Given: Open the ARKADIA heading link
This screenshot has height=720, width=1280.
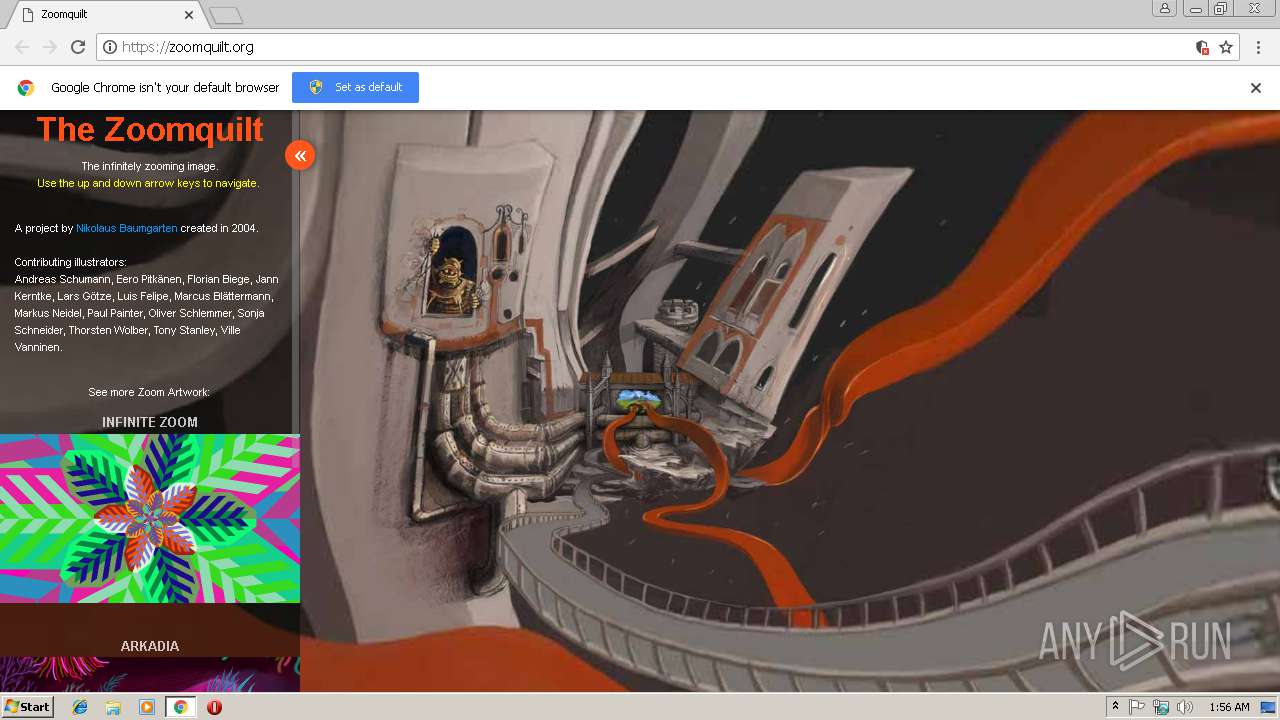Looking at the screenshot, I should (150, 646).
